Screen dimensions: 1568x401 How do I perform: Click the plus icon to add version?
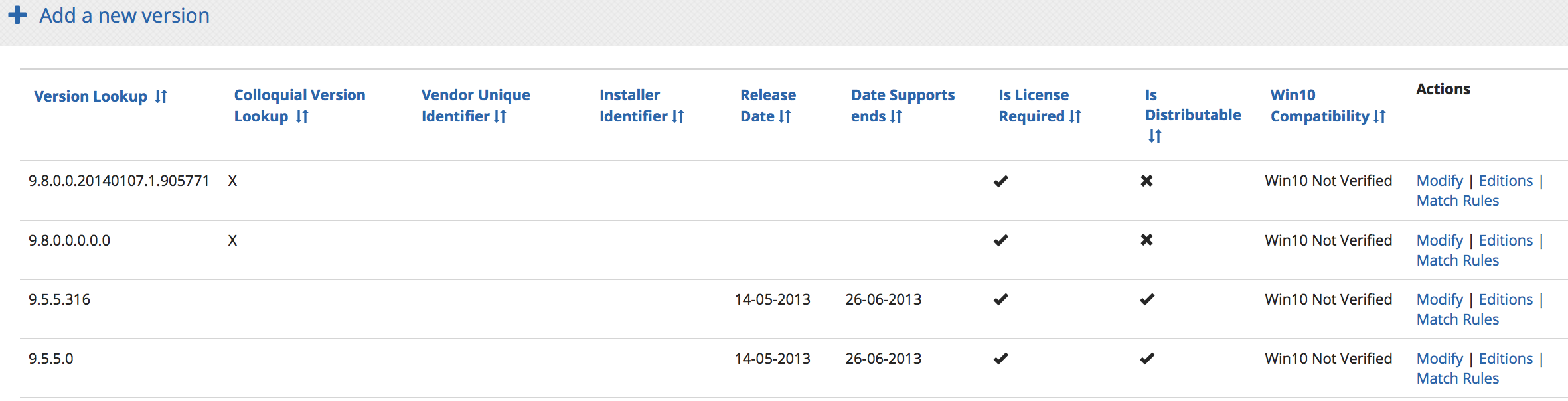click(x=17, y=15)
